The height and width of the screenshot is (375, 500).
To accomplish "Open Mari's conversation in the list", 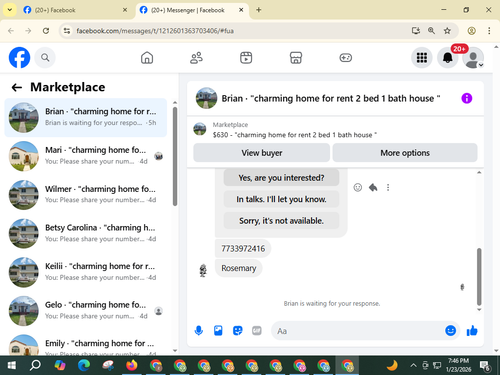I will (x=86, y=156).
